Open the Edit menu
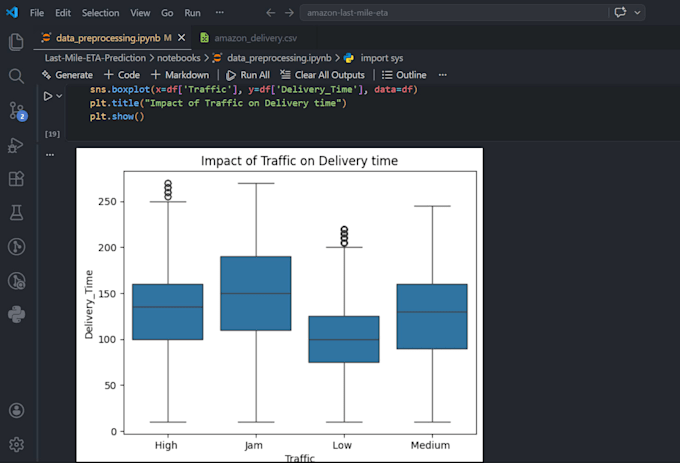The height and width of the screenshot is (463, 680). point(63,13)
